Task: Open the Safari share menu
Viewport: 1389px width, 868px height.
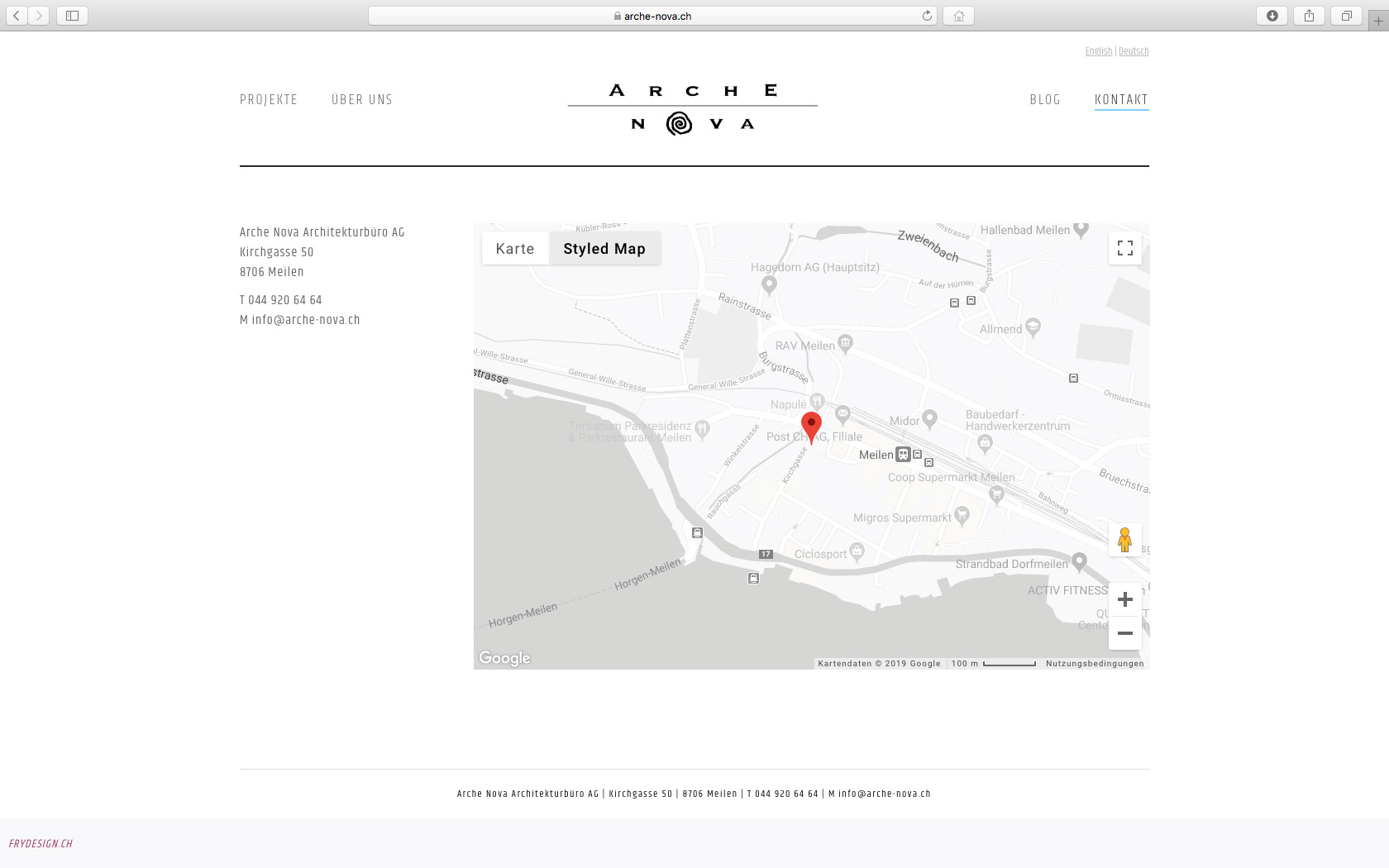Action: tap(1309, 16)
